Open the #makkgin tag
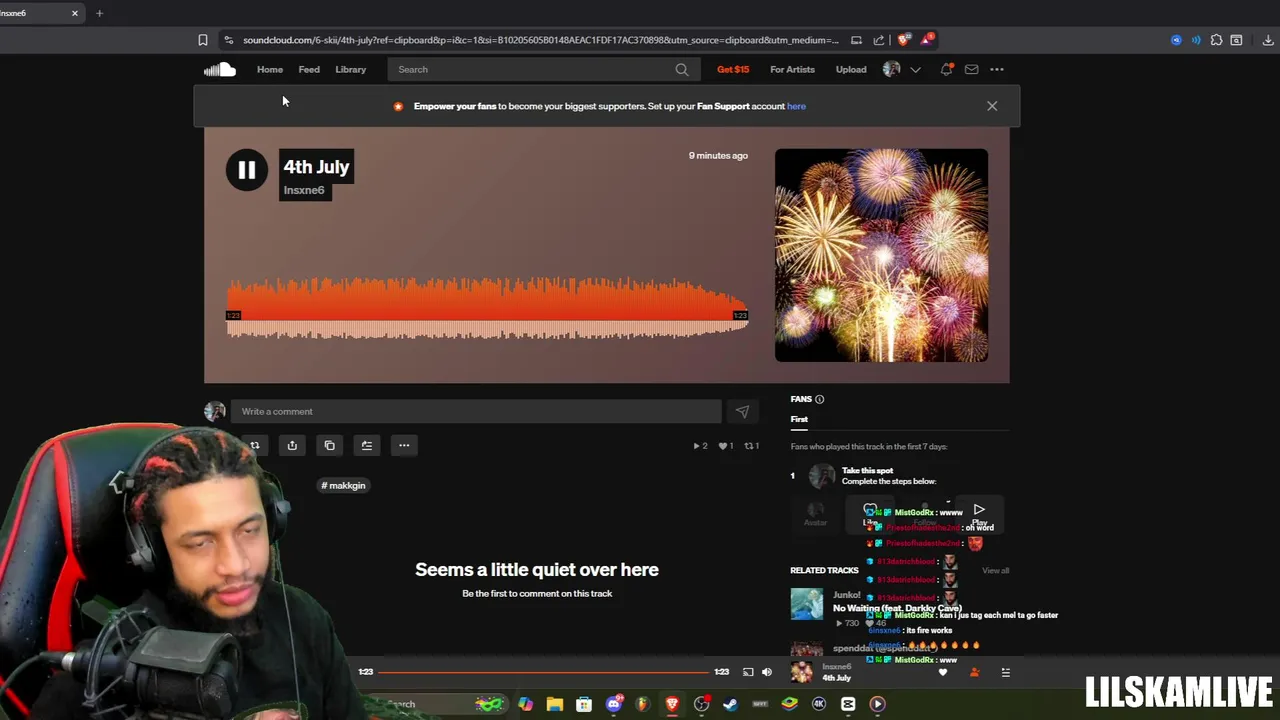 tap(343, 485)
